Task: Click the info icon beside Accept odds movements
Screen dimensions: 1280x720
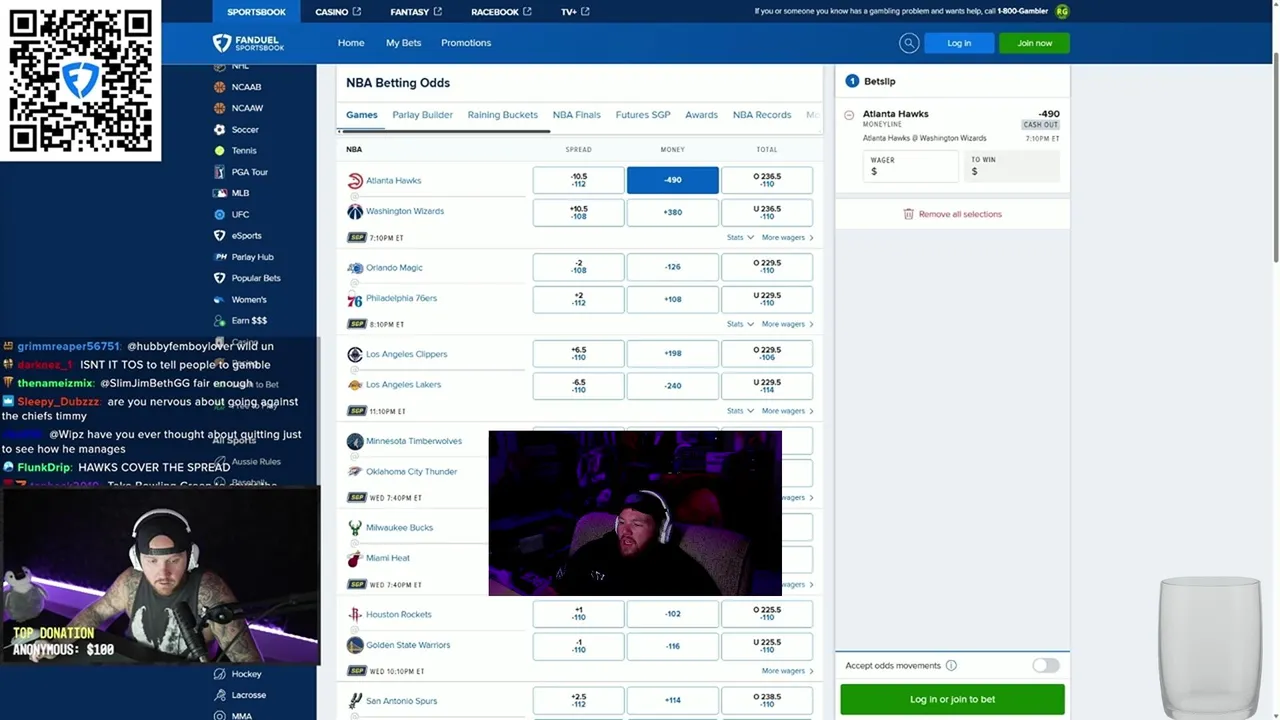Action: pyautogui.click(x=951, y=665)
